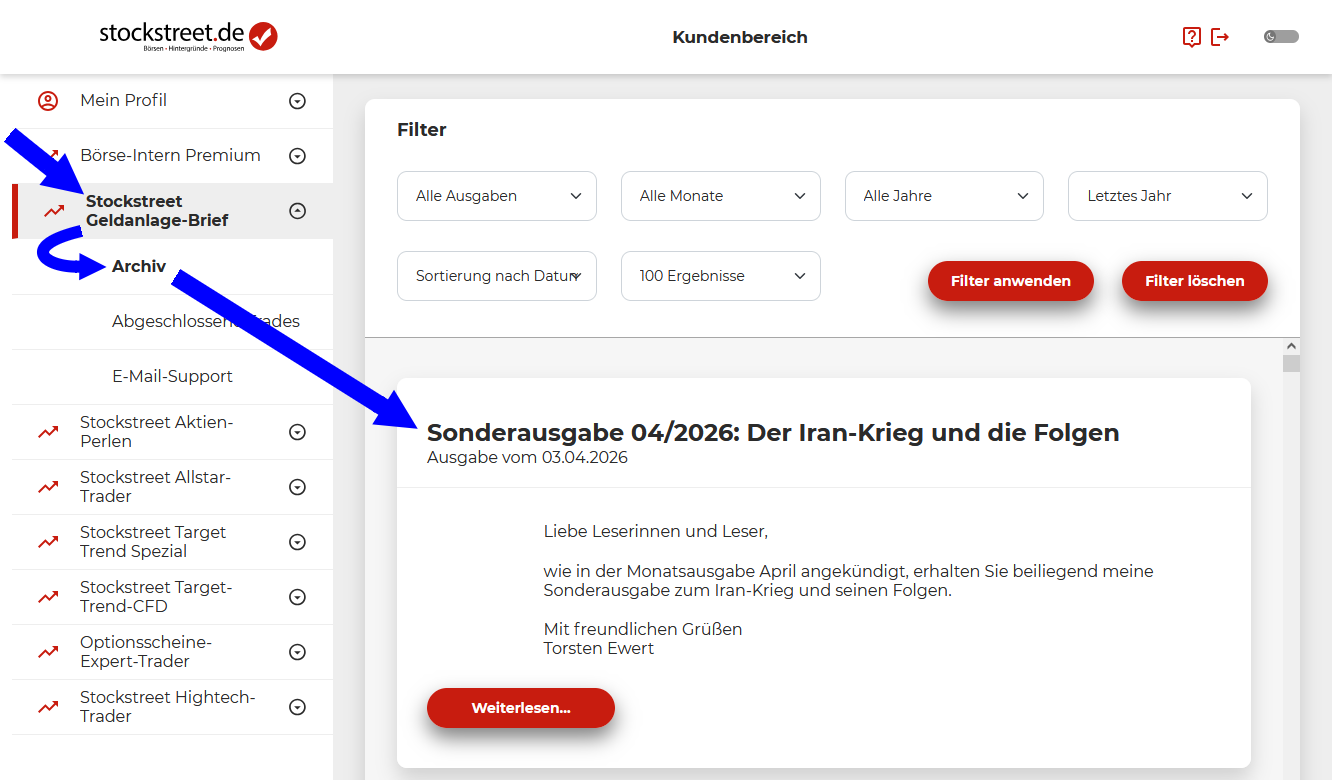Viewport: 1332px width, 780px height.
Task: Open the help question mark icon
Action: [x=1191, y=37]
